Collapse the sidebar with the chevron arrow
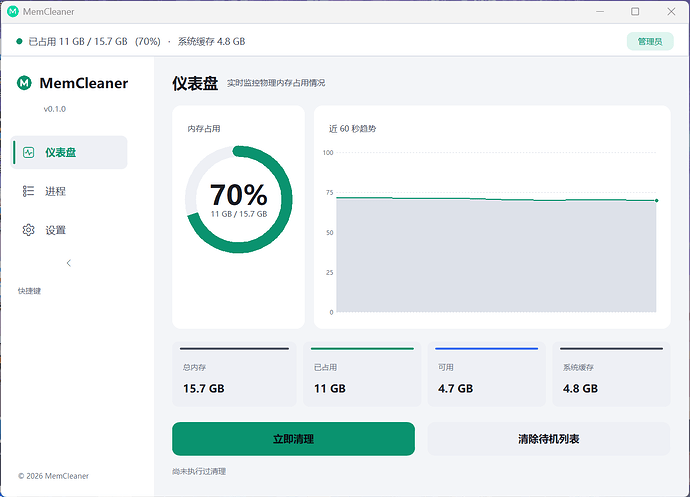The width and height of the screenshot is (690, 497). (x=69, y=263)
